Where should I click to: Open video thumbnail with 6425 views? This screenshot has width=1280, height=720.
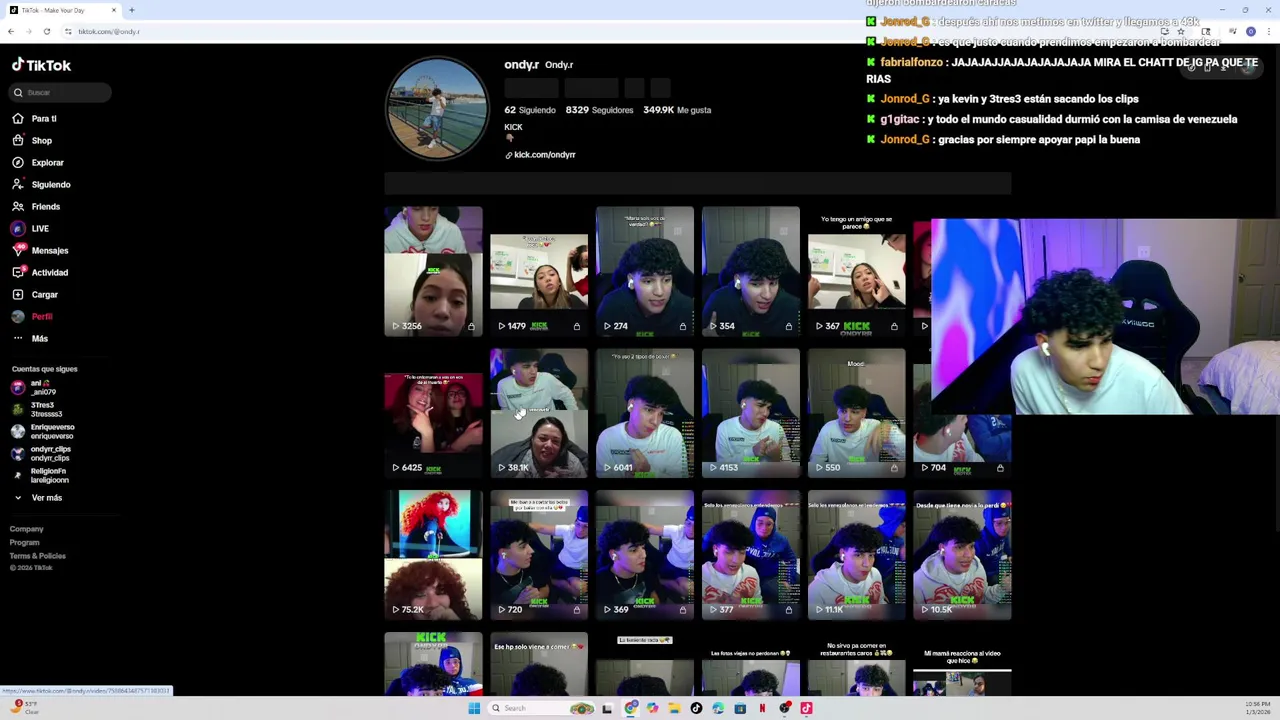433,413
